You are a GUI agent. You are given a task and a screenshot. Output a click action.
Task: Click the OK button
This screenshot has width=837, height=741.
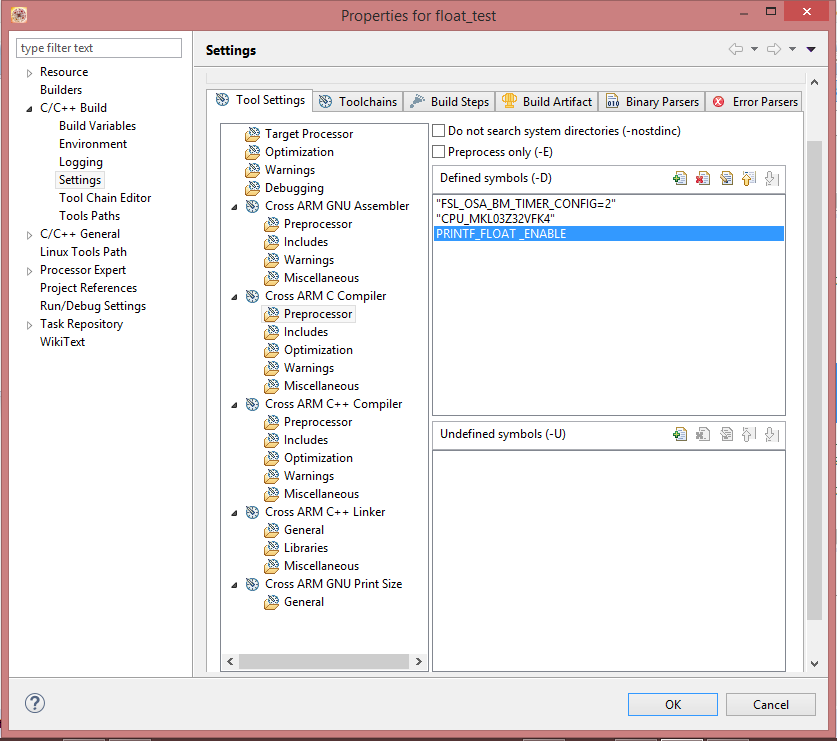pyautogui.click(x=673, y=704)
